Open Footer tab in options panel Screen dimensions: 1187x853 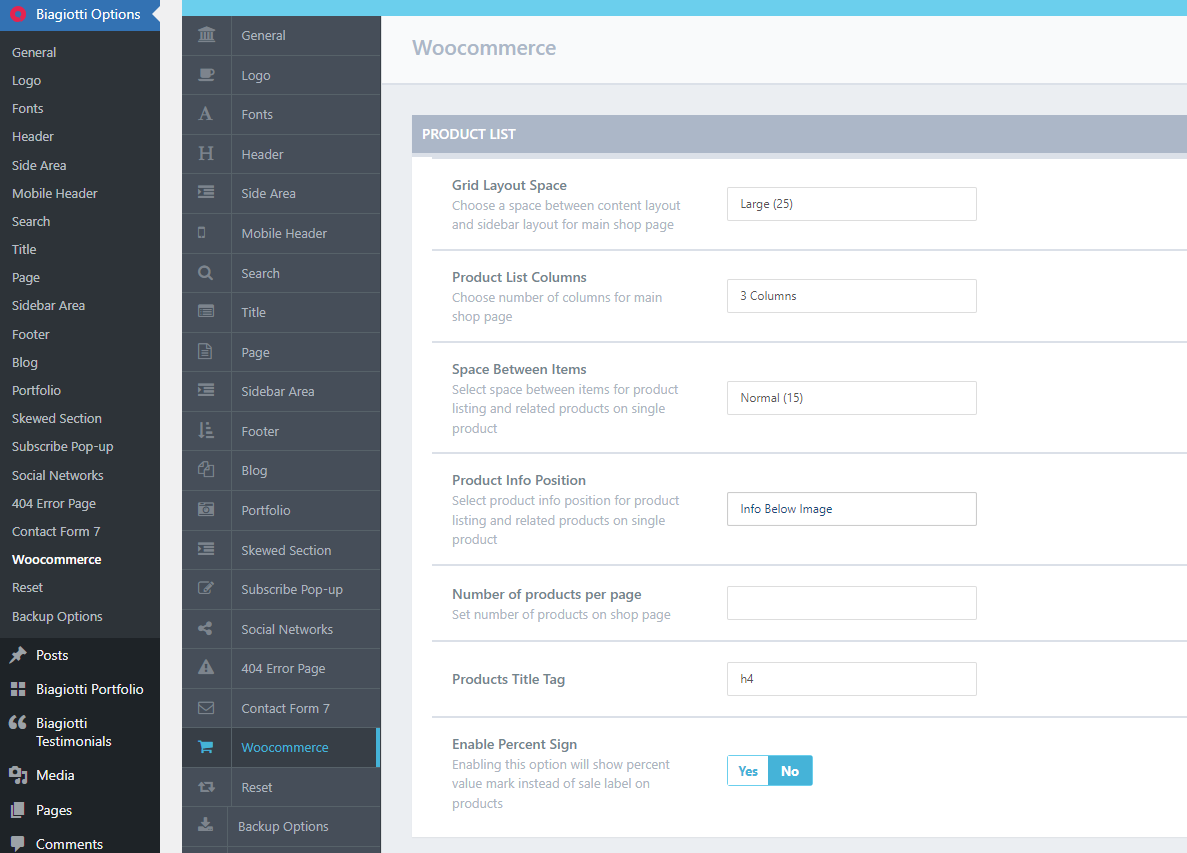tap(282, 431)
